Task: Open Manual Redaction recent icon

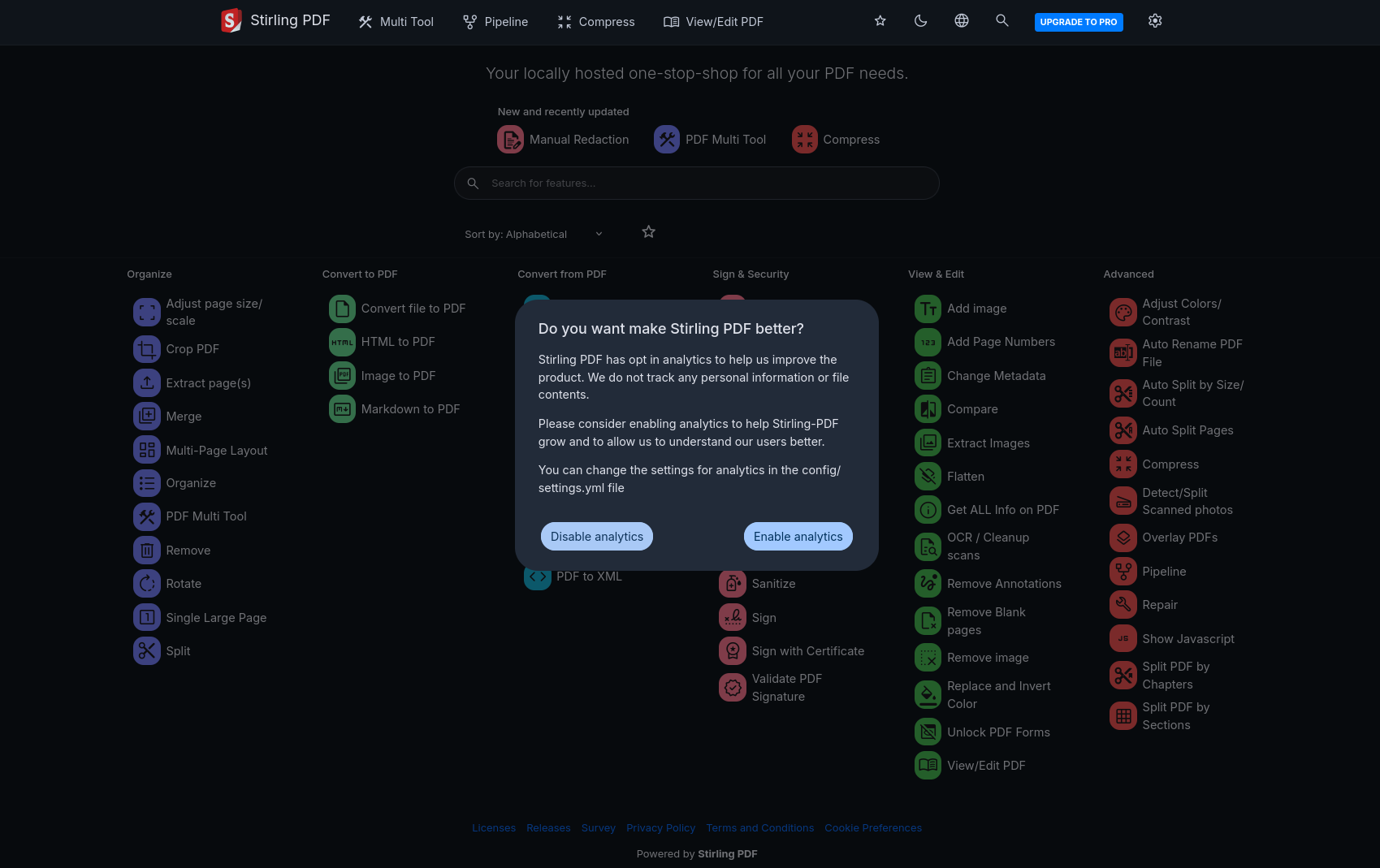Action: click(x=510, y=140)
